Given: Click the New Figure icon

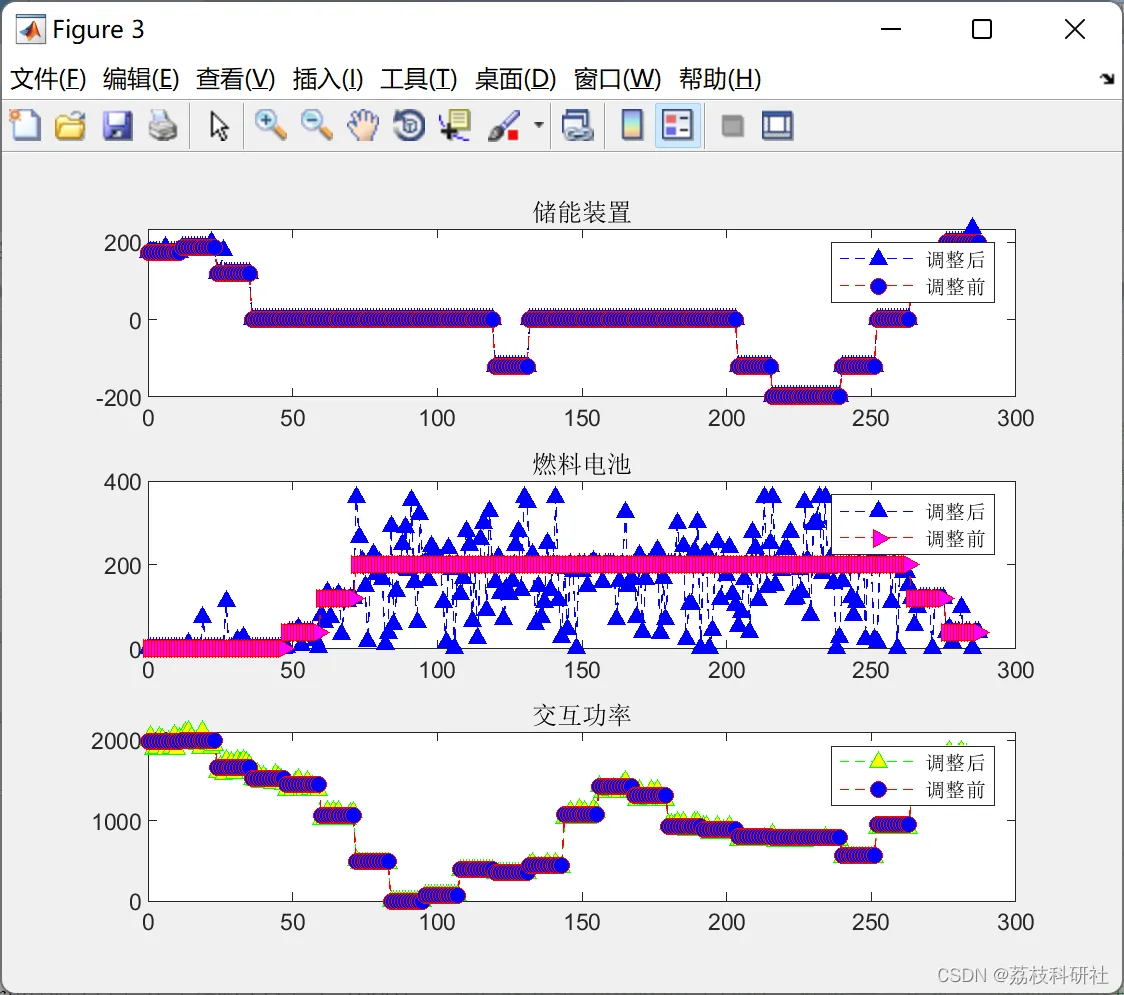Looking at the screenshot, I should [x=26, y=126].
